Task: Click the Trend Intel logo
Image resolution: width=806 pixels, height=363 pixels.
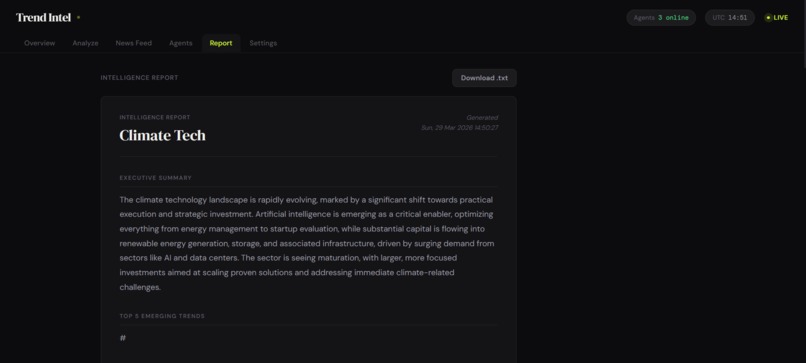Action: 43,17
